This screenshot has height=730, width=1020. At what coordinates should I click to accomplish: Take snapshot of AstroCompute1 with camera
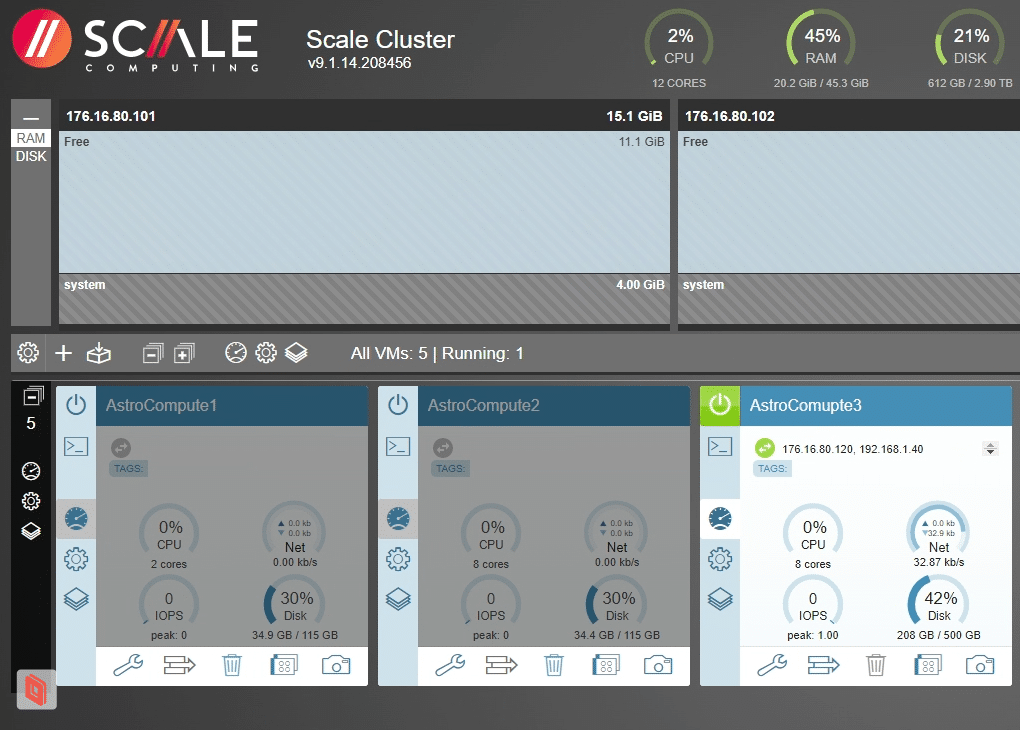(336, 666)
